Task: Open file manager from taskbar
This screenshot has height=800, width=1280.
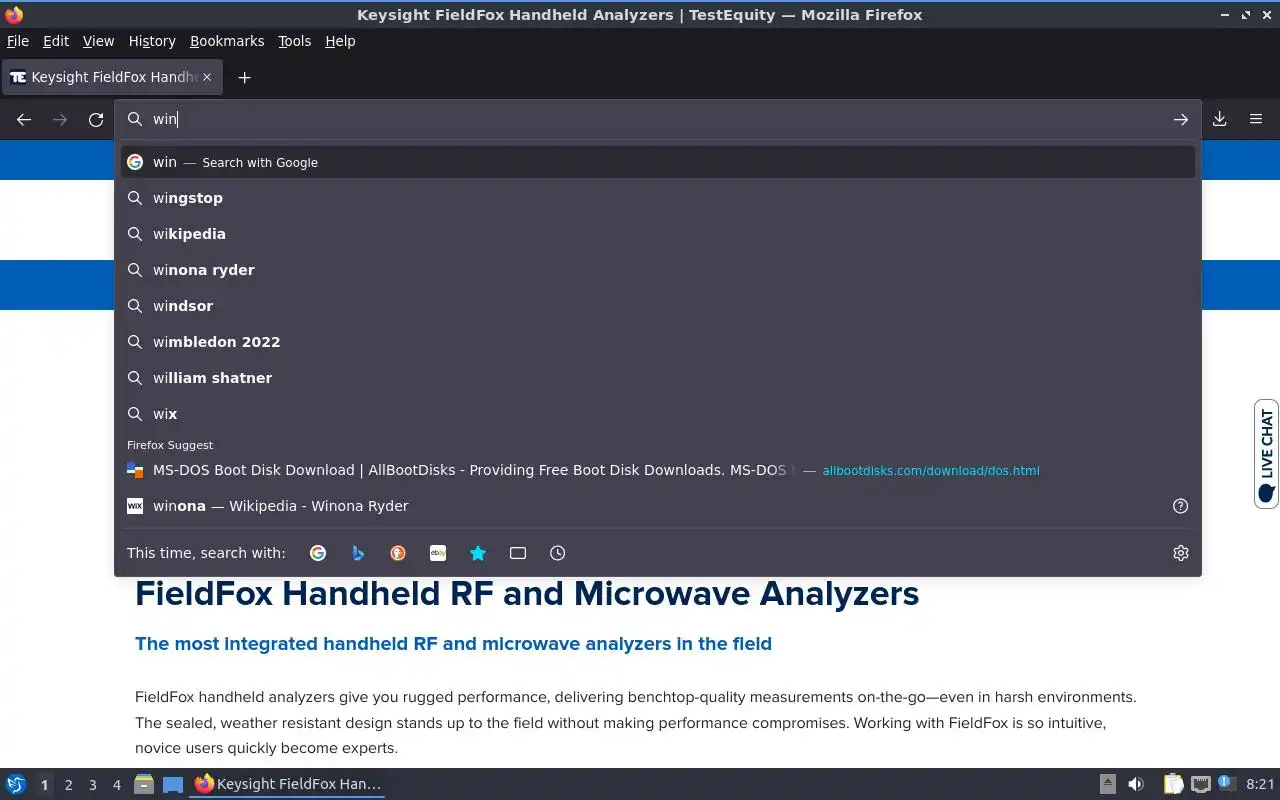Action: 144,784
